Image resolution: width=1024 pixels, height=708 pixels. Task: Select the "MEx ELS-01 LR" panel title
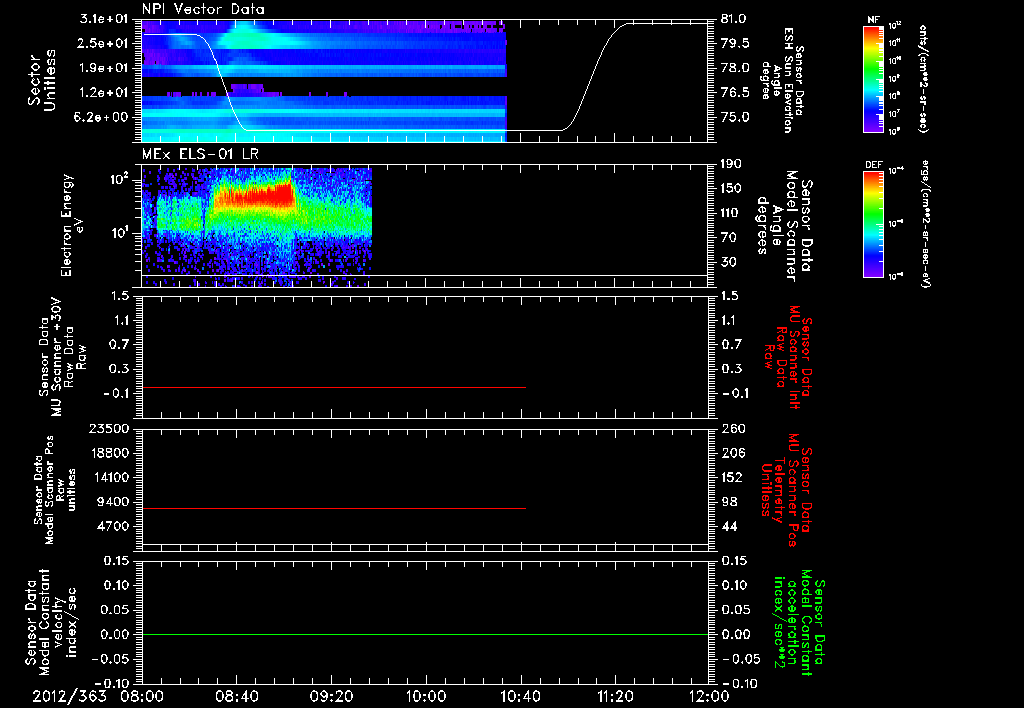[200, 154]
